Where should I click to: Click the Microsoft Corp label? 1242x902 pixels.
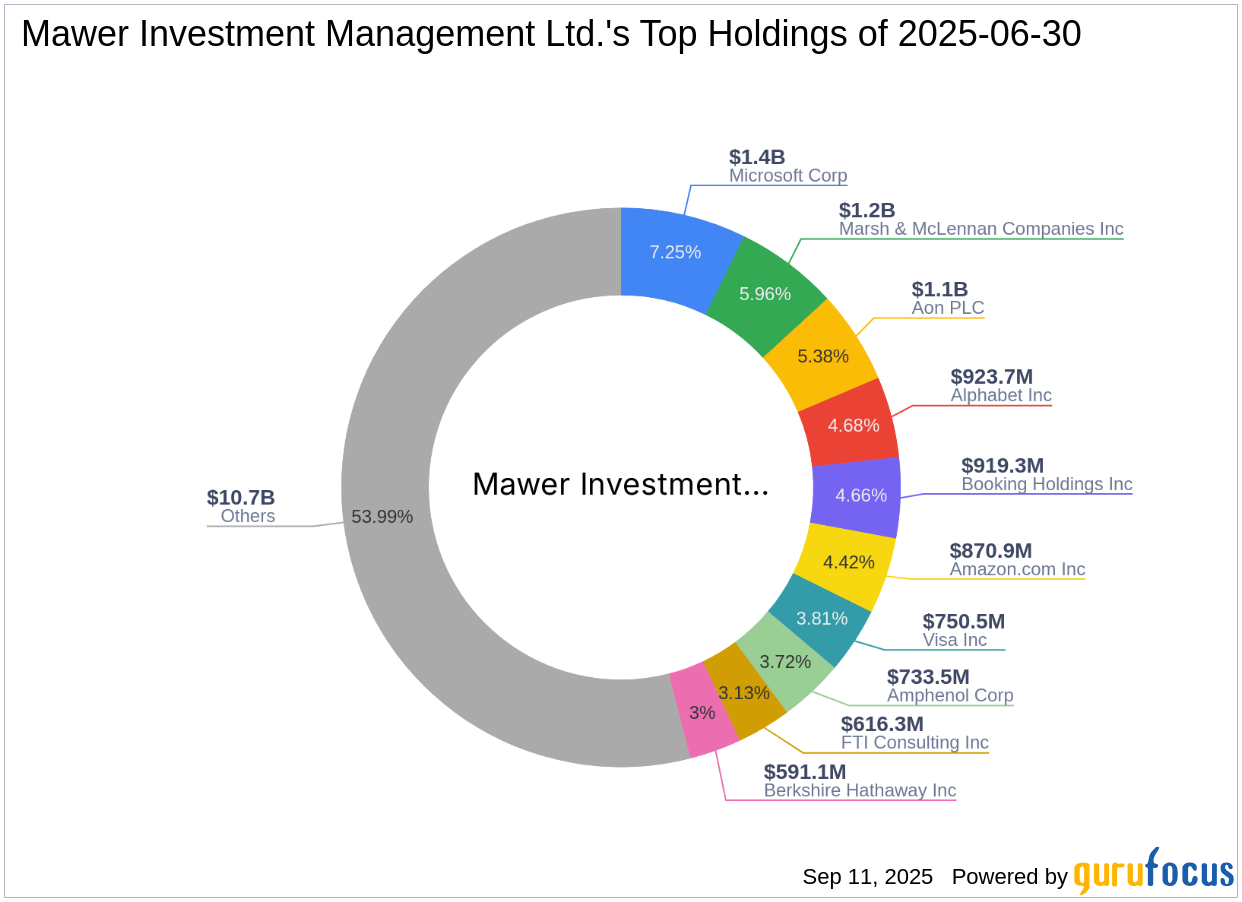(x=788, y=176)
